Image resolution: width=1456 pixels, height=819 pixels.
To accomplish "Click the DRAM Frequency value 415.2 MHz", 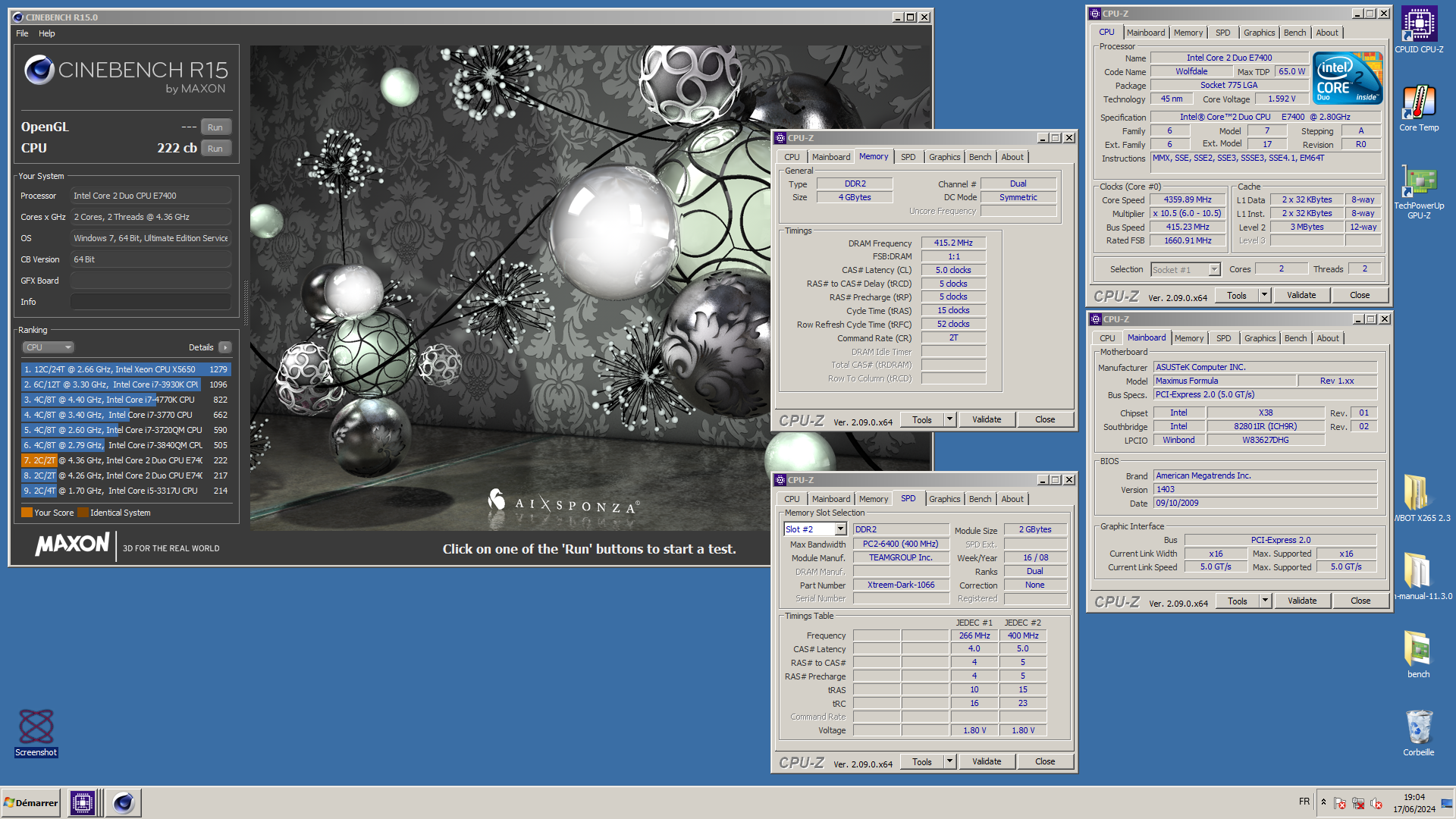I will point(953,243).
